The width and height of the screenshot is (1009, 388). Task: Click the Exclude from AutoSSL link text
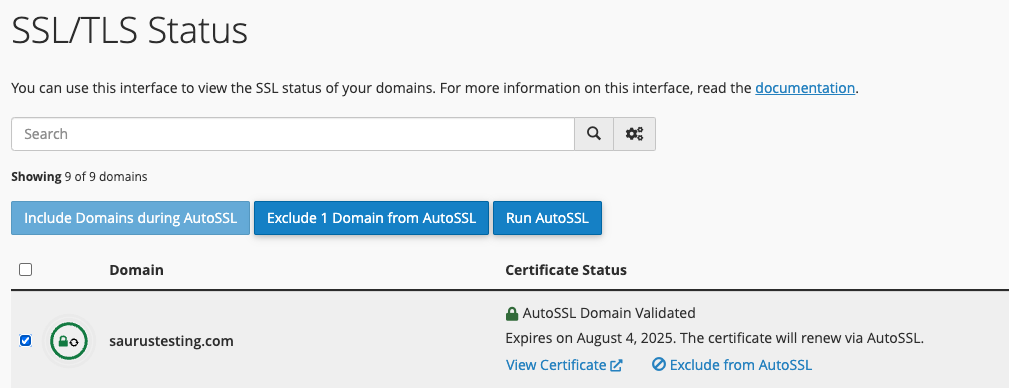coord(741,365)
